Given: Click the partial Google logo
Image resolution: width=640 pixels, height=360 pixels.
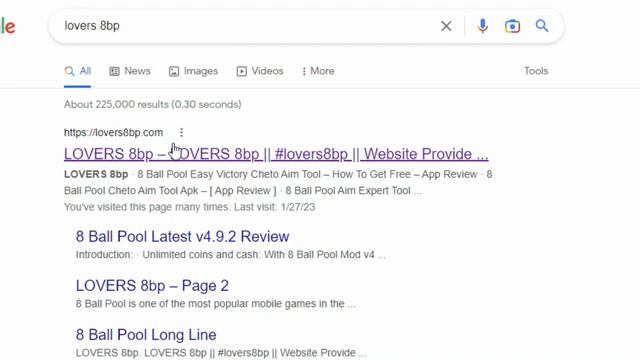Looking at the screenshot, I should click(x=8, y=27).
